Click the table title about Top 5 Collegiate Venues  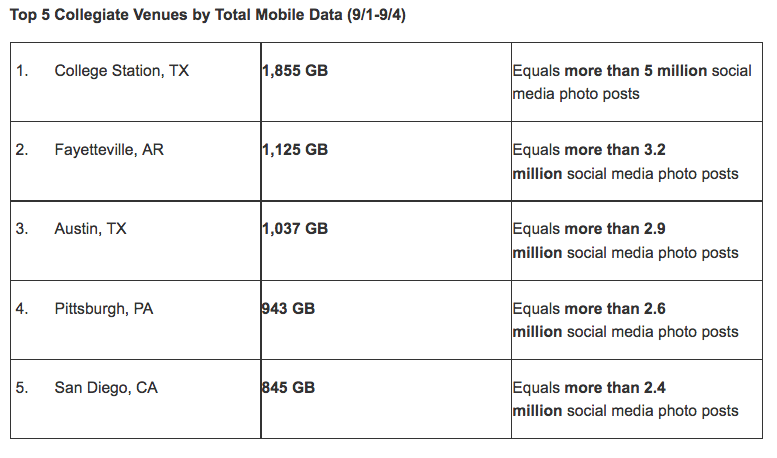[x=208, y=15]
